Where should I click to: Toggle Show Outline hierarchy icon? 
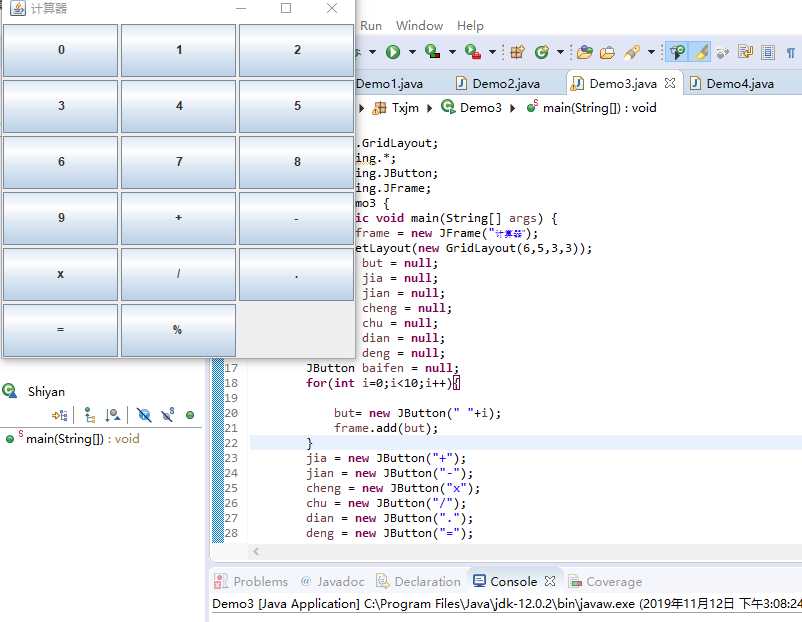[x=90, y=415]
